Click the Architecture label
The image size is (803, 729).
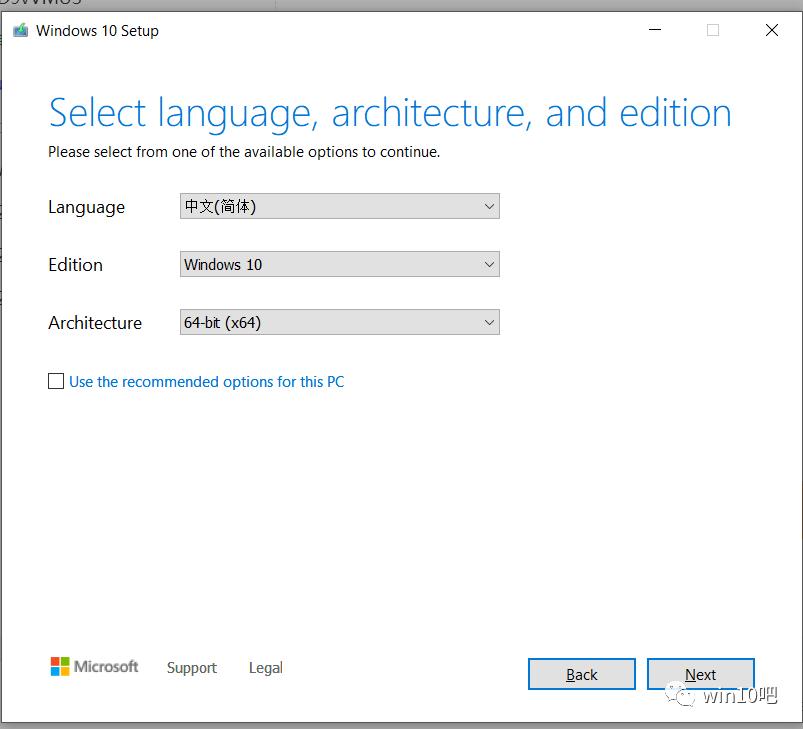[x=95, y=323]
